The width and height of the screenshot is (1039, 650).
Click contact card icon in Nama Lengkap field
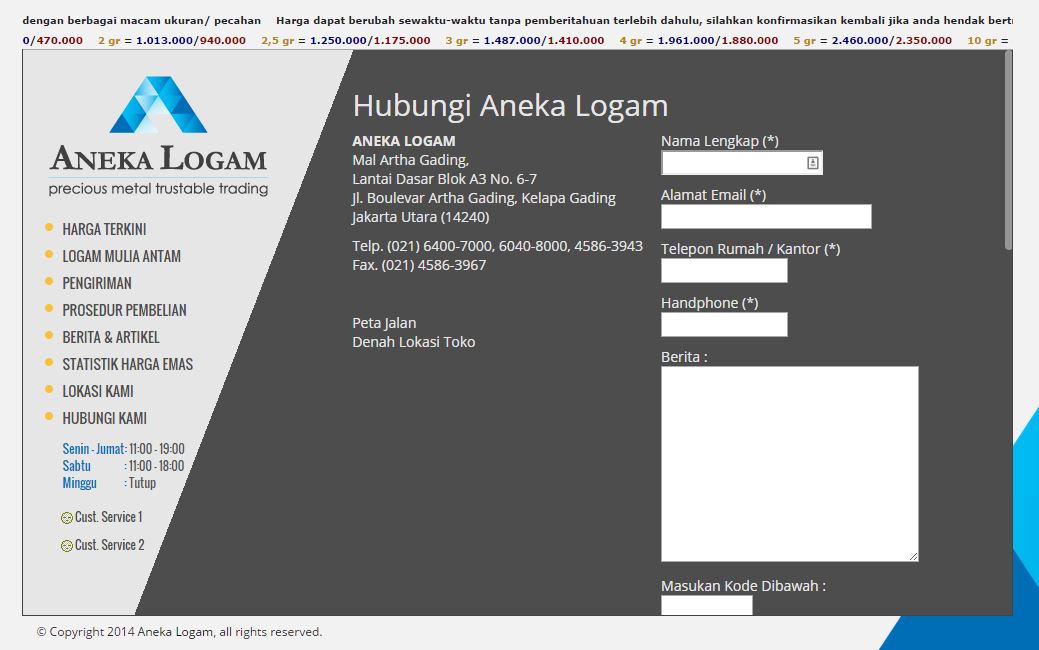[x=812, y=163]
